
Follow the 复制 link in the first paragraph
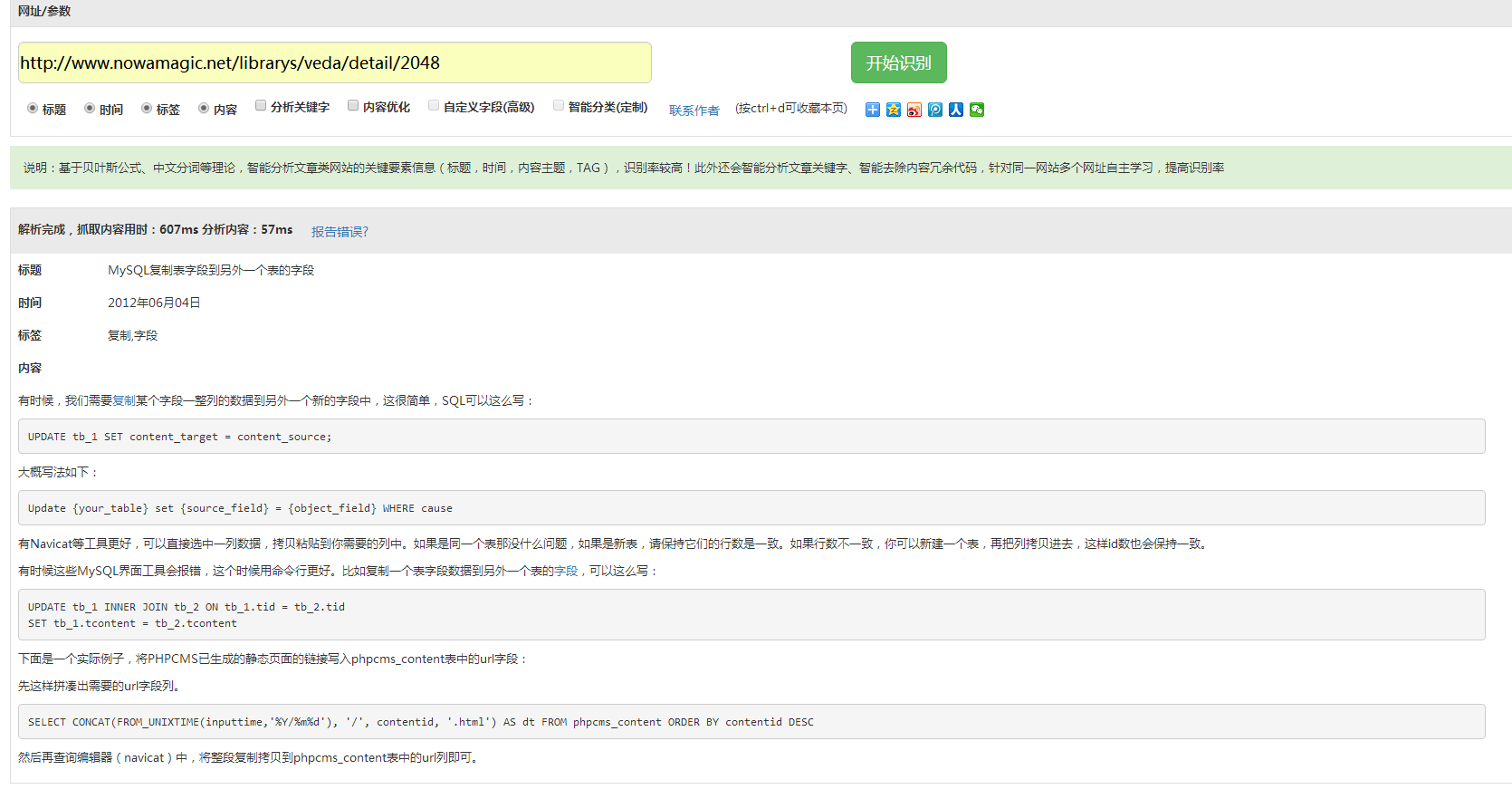tap(124, 400)
